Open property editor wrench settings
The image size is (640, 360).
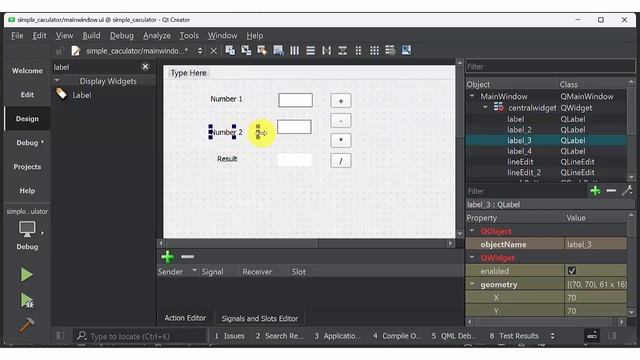627,191
